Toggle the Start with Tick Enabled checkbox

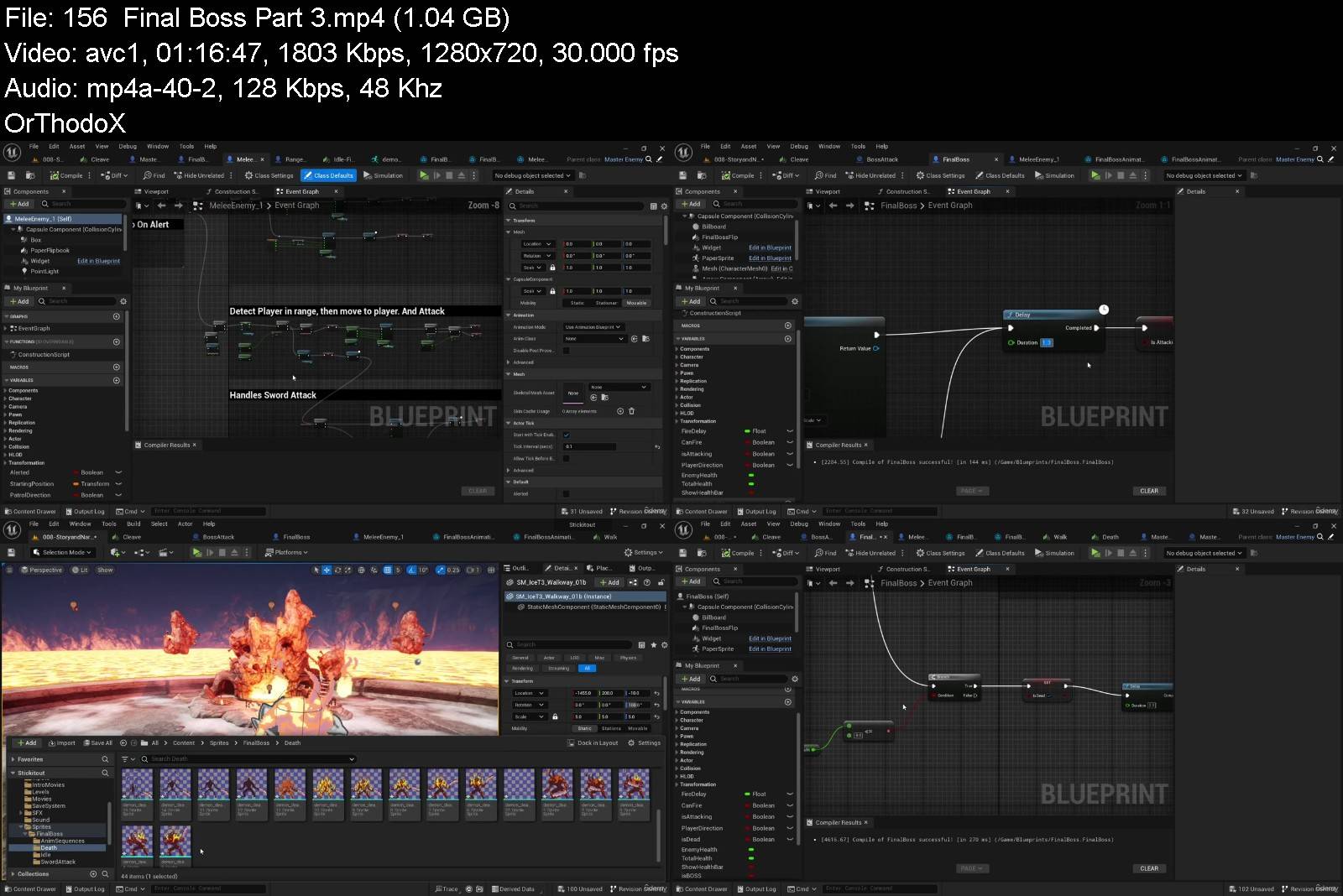point(566,435)
